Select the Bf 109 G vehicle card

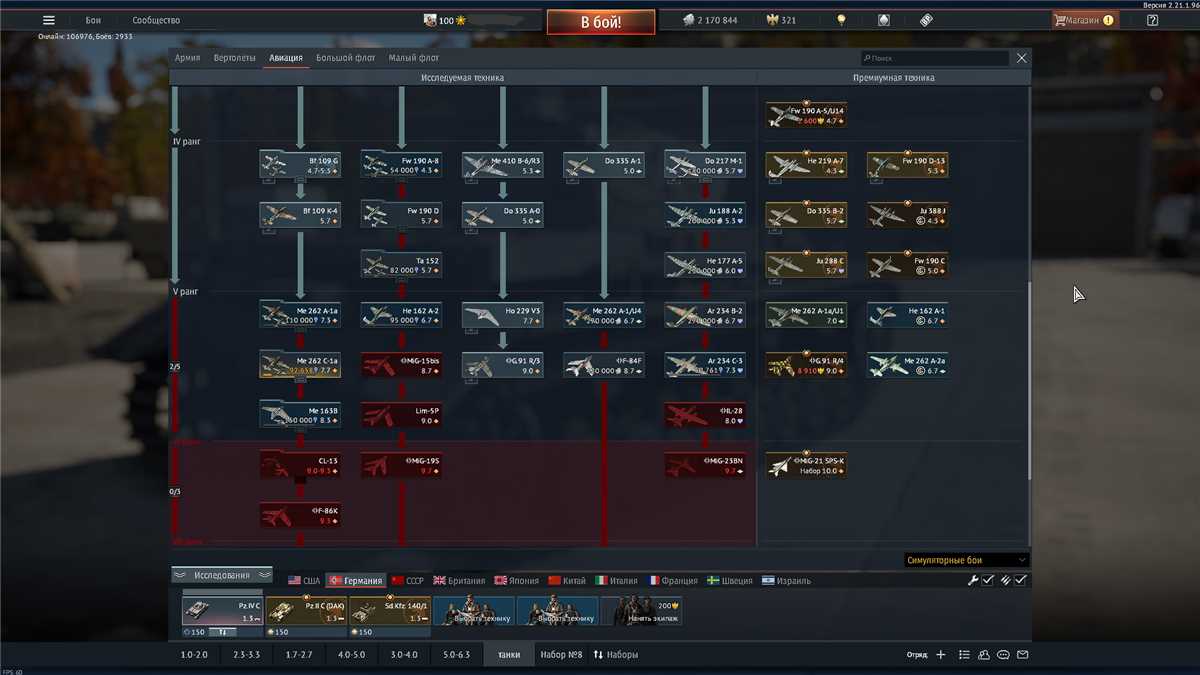pos(300,165)
